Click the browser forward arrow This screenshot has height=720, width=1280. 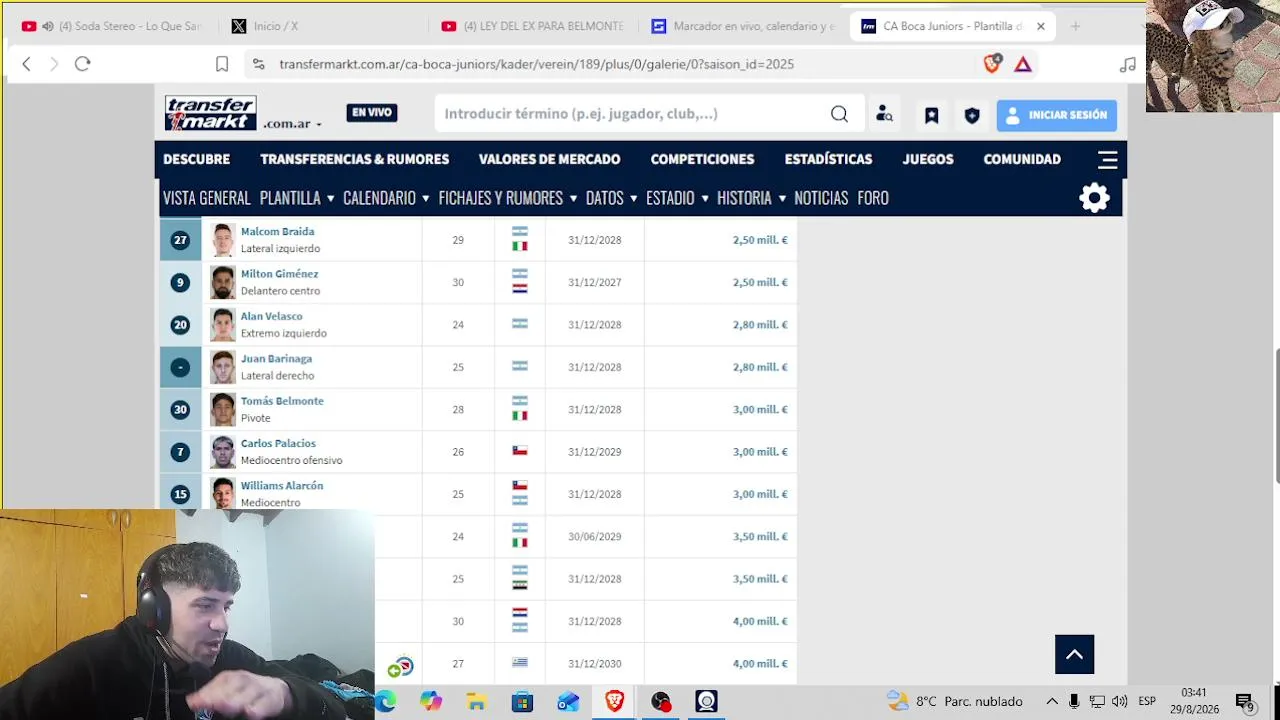tap(54, 64)
